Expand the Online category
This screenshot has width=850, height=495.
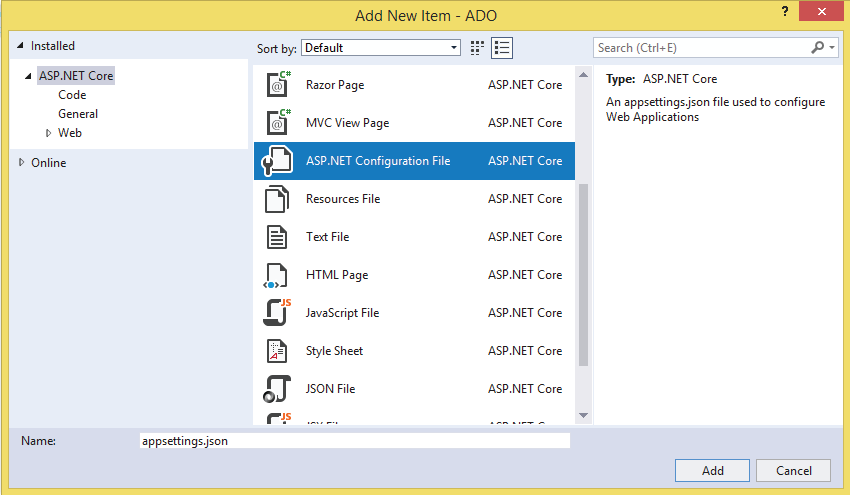pos(22,162)
